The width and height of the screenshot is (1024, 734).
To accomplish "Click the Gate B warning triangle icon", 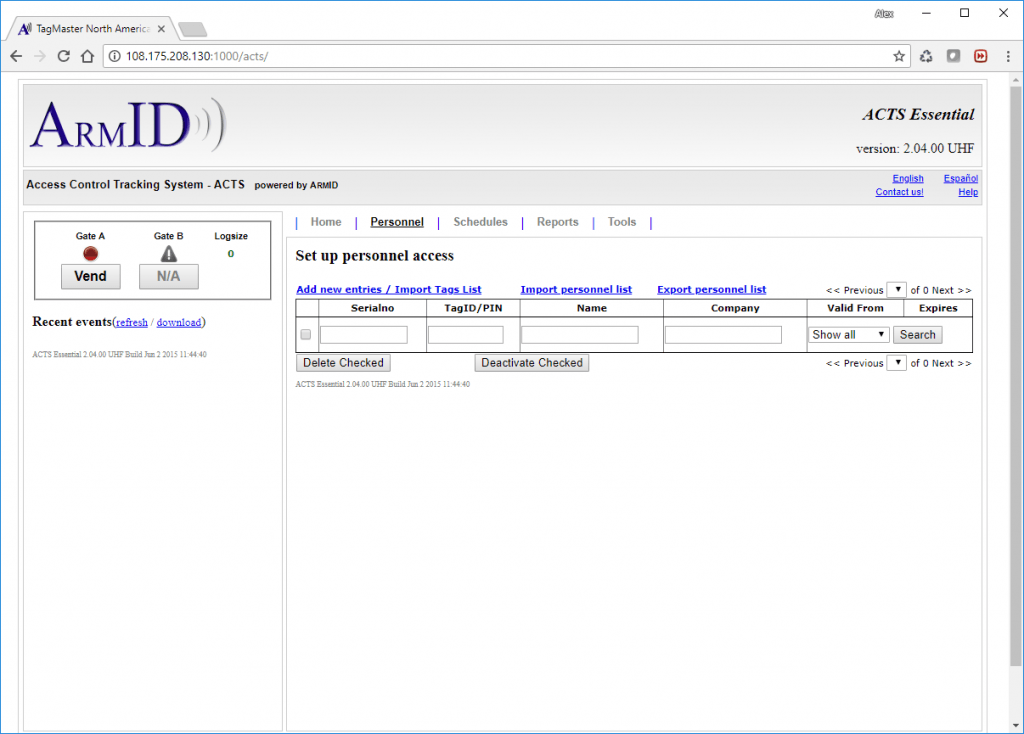I will [x=169, y=254].
